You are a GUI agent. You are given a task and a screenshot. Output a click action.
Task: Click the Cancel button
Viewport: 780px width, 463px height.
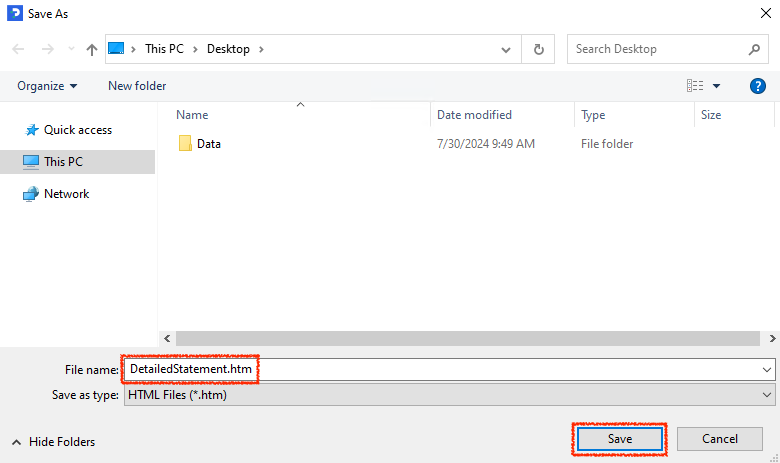720,439
